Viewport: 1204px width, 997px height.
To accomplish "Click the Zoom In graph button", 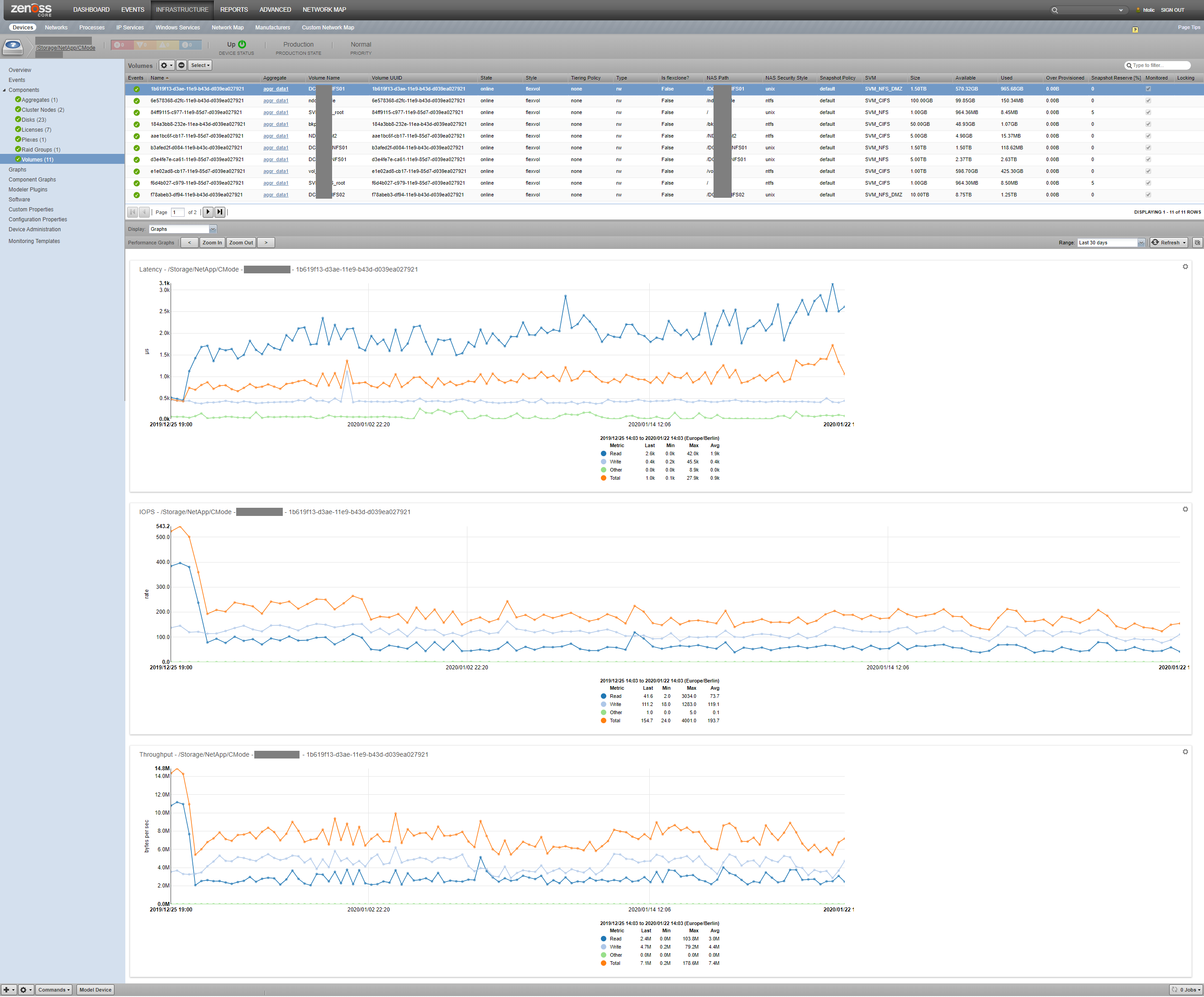I will (x=212, y=243).
